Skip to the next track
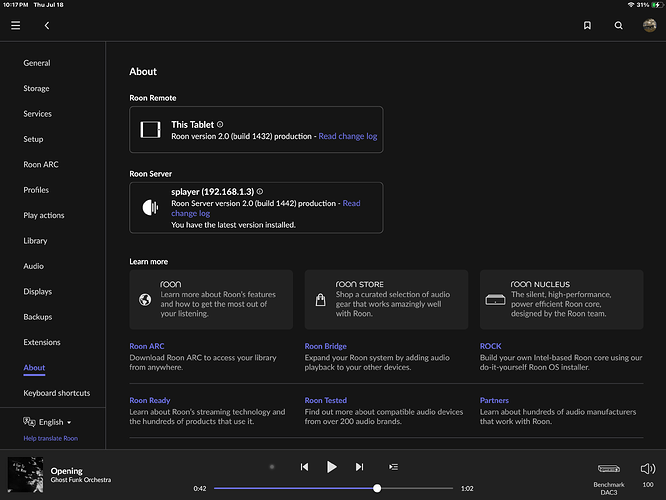666x500 pixels. tap(359, 467)
